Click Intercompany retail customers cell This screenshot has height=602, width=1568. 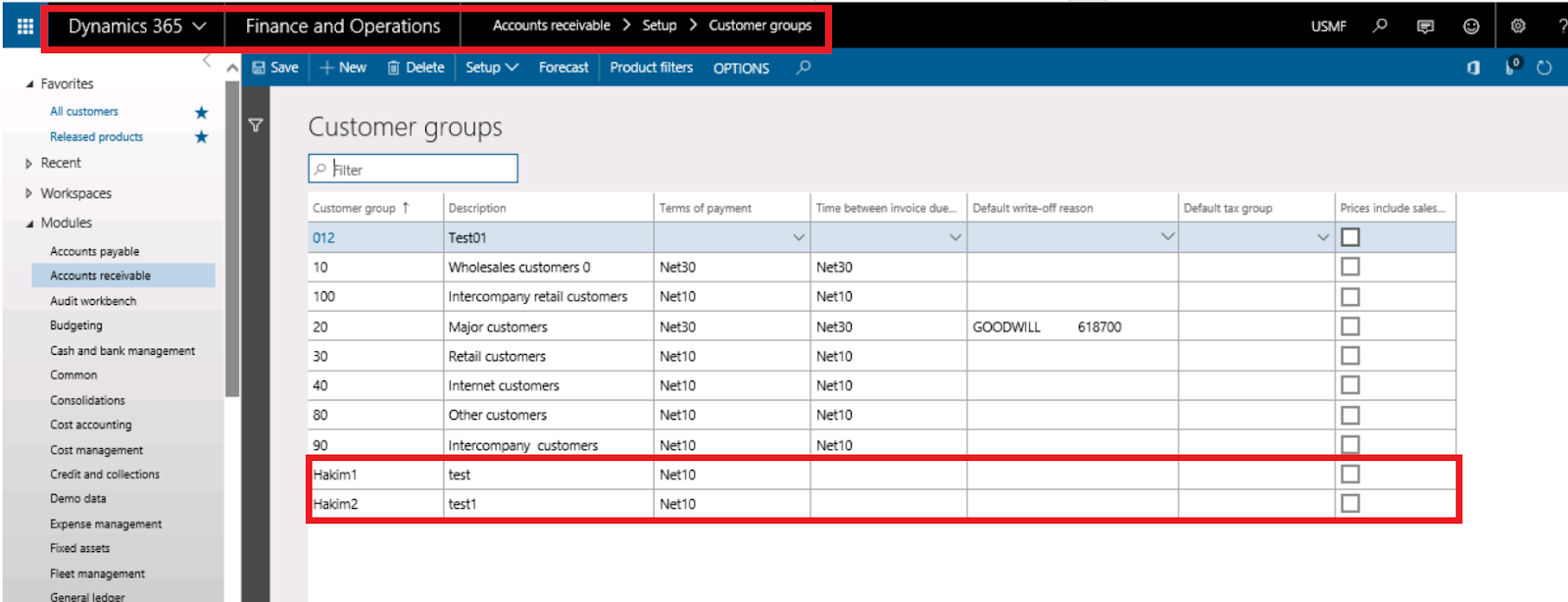click(x=548, y=296)
